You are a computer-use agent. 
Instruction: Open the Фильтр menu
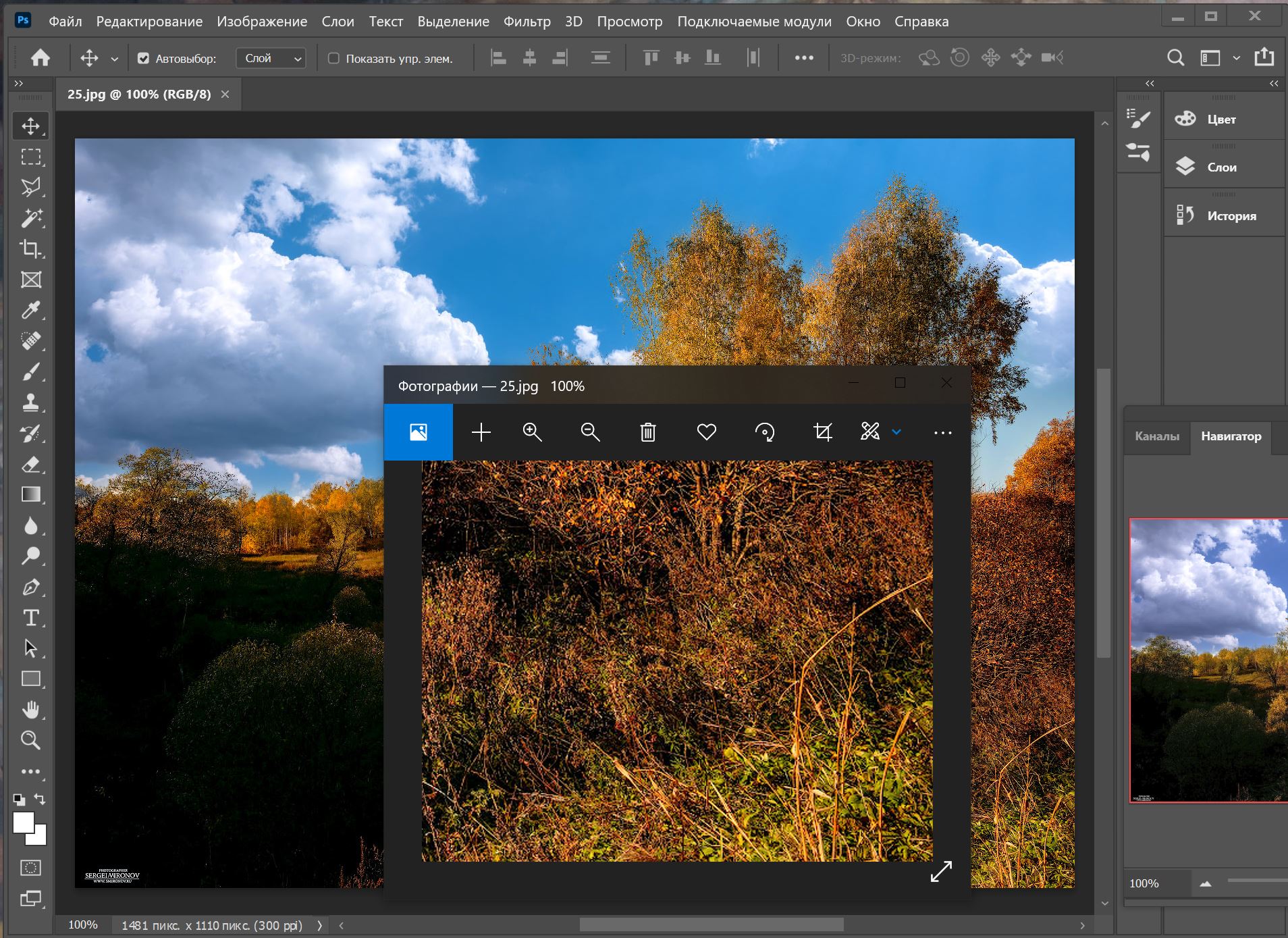coord(527,22)
